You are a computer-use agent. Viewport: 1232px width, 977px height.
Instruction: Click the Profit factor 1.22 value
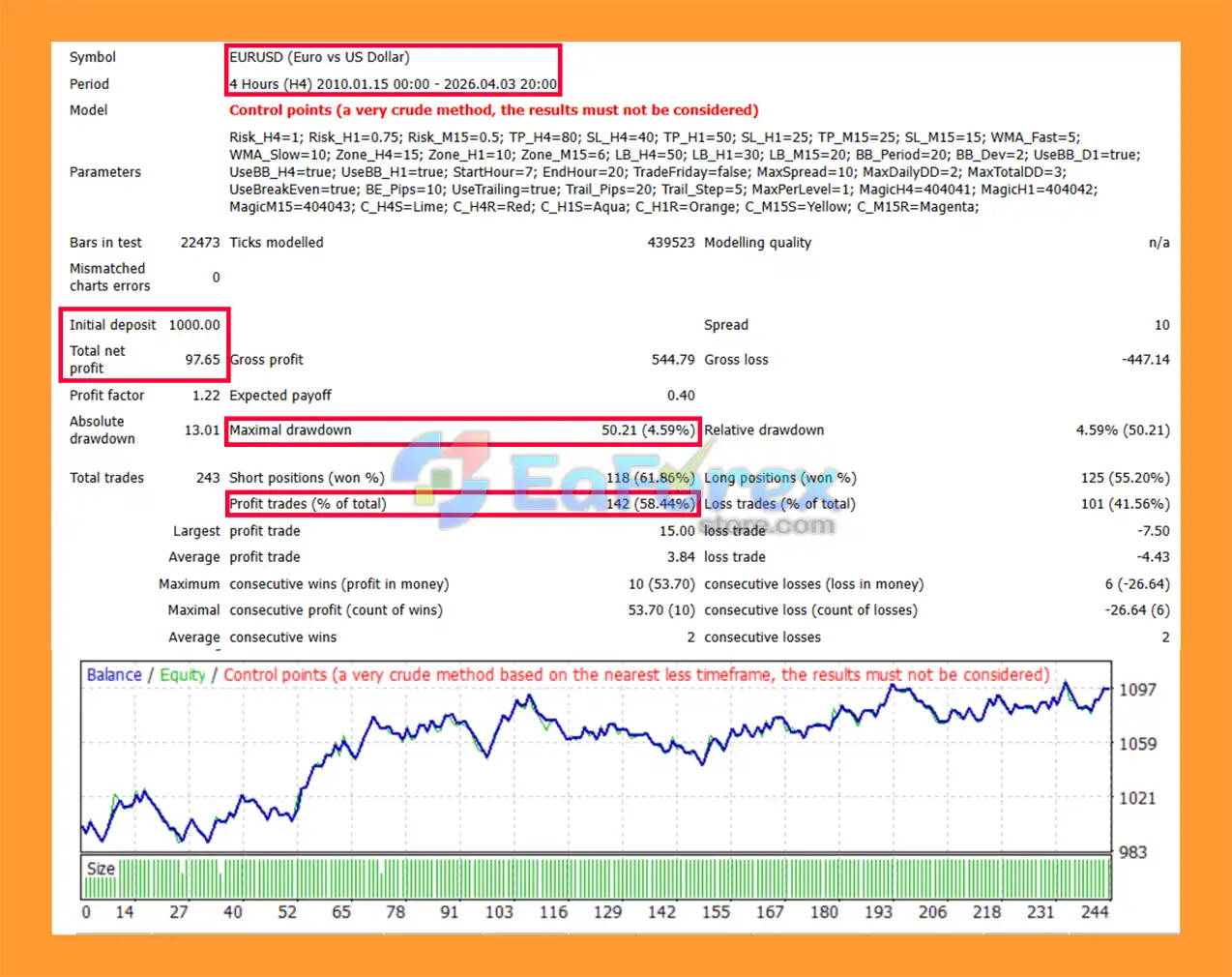pos(206,396)
